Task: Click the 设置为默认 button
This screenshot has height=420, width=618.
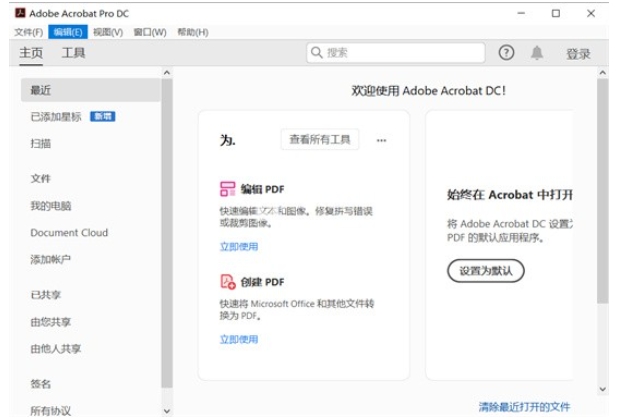Action: 486,271
